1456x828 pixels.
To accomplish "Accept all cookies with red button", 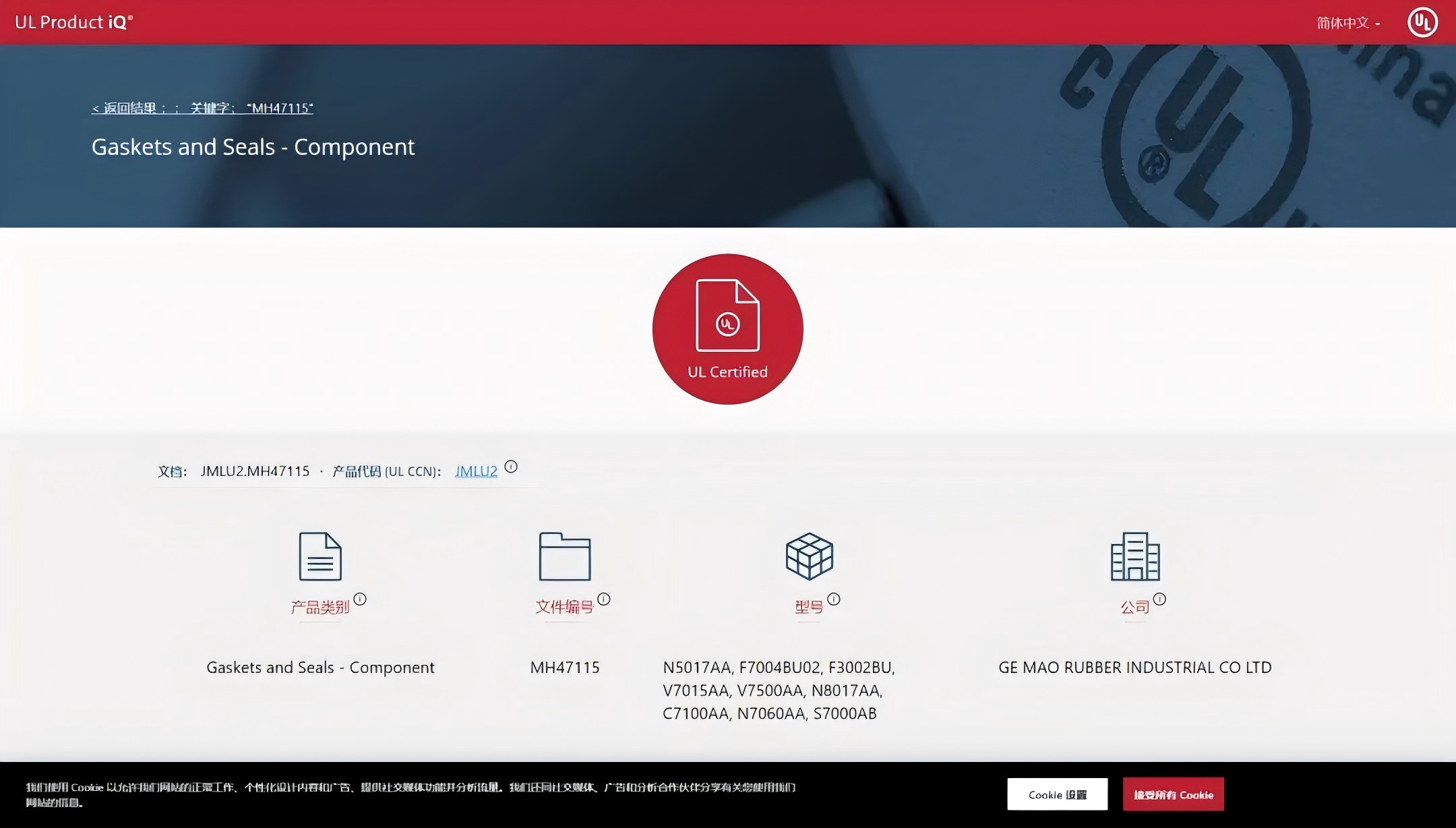I will [1173, 794].
